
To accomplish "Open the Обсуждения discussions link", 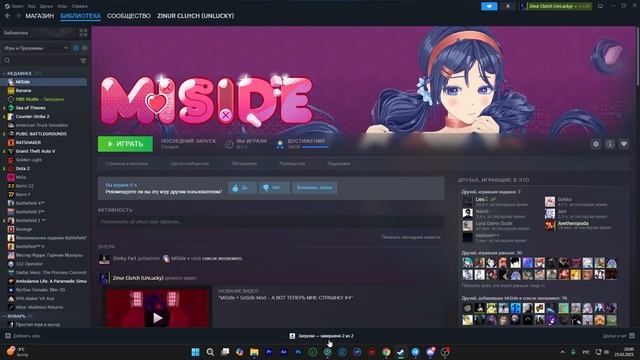I will [x=244, y=164].
